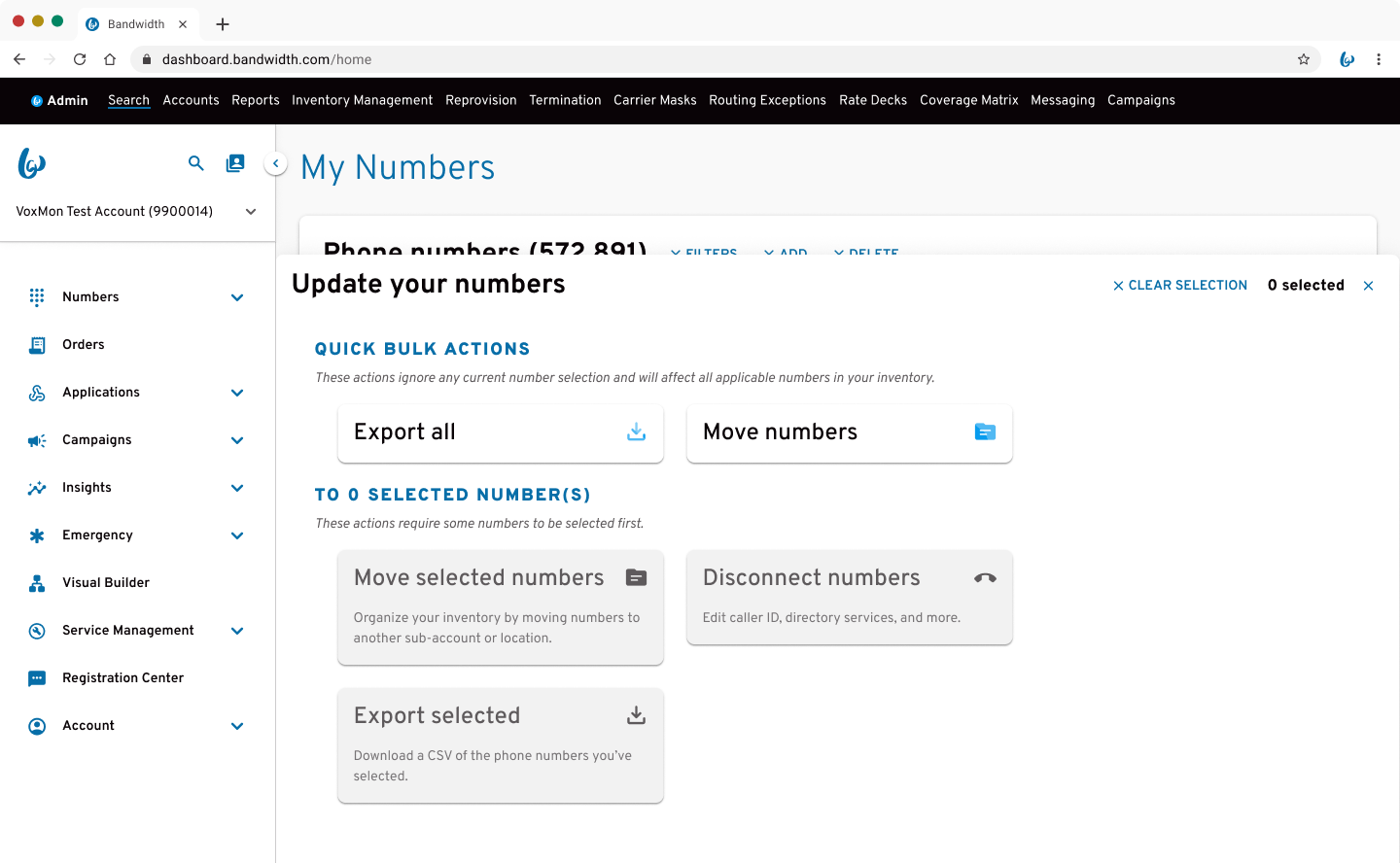Click the Bandwidth extension icon in browser toolbar
The height and width of the screenshot is (863, 1400).
[x=1347, y=59]
